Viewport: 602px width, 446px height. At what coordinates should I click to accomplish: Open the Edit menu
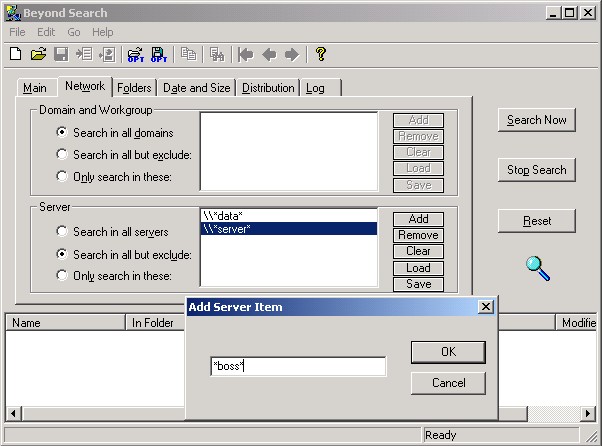tap(46, 32)
